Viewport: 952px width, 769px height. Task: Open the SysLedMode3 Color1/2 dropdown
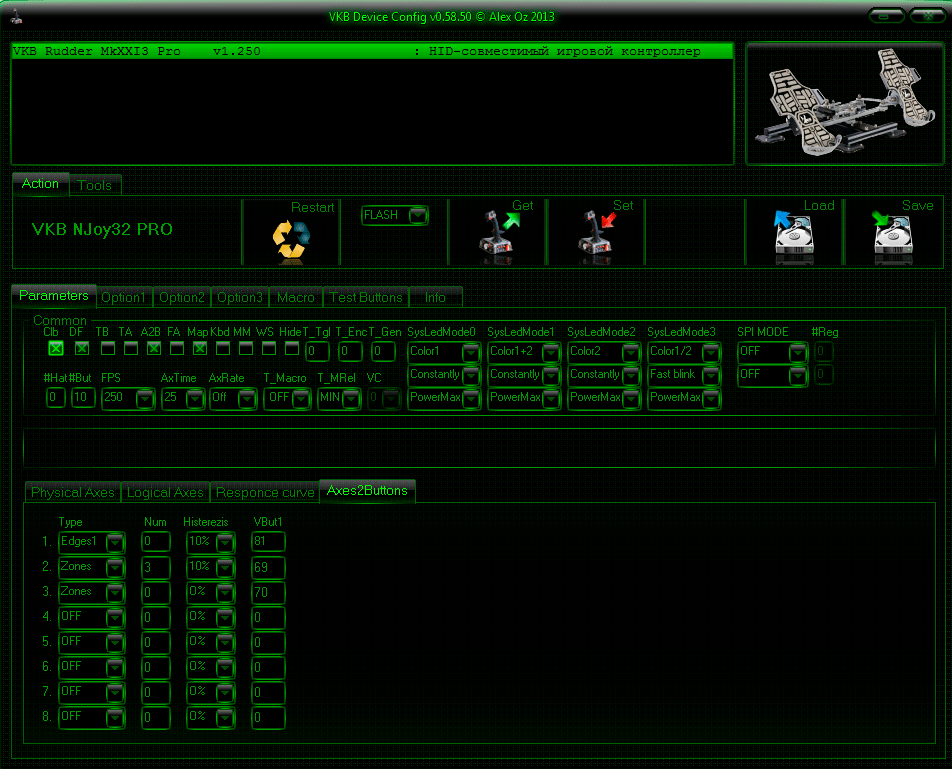pos(684,352)
